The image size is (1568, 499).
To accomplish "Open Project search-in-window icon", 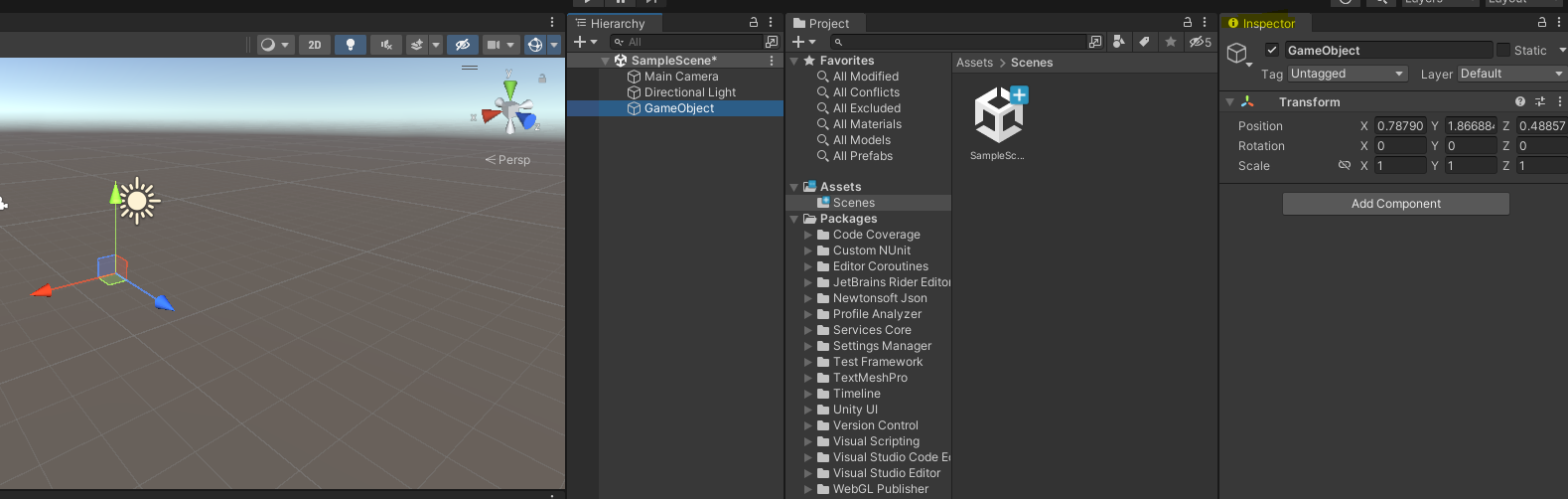I will click(1095, 42).
